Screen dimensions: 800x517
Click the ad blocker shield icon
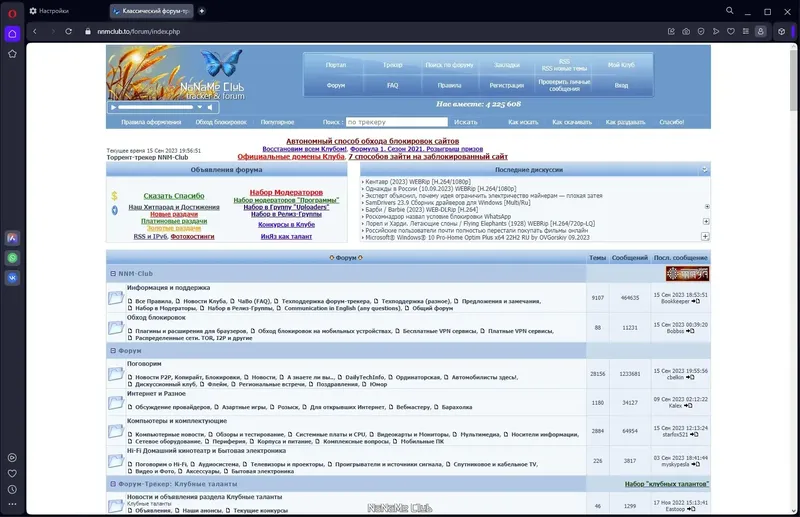701,32
